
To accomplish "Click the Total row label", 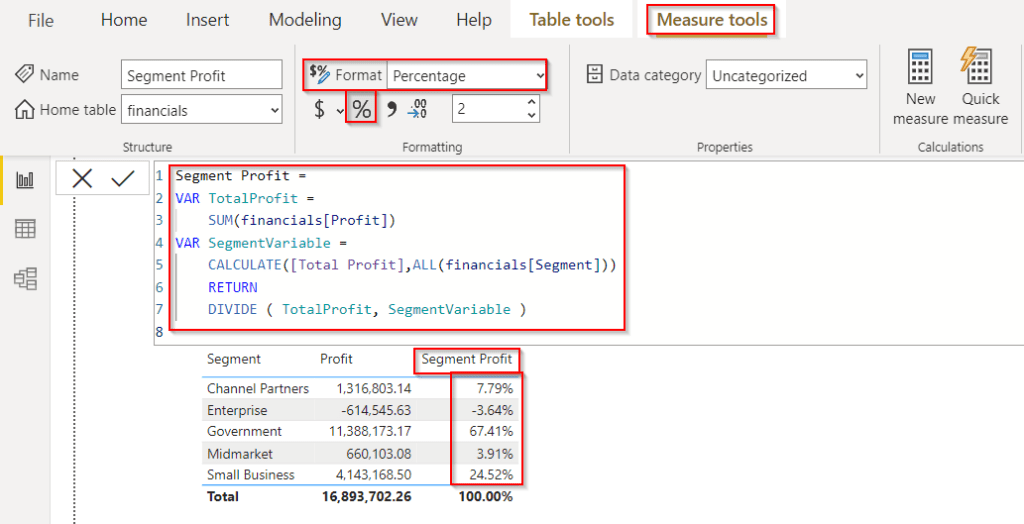I will [223, 497].
